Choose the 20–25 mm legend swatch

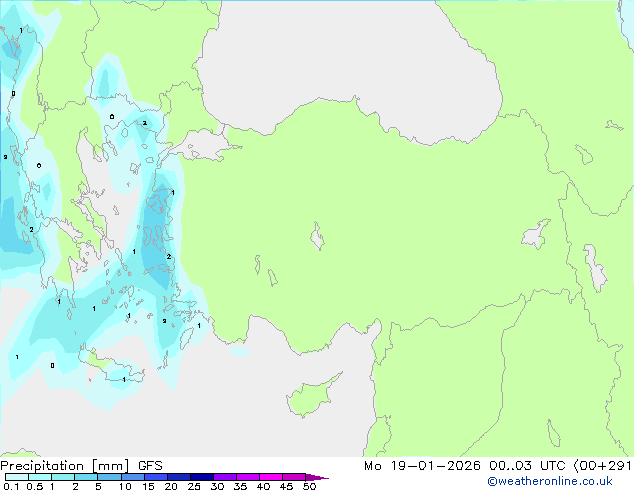point(179,477)
